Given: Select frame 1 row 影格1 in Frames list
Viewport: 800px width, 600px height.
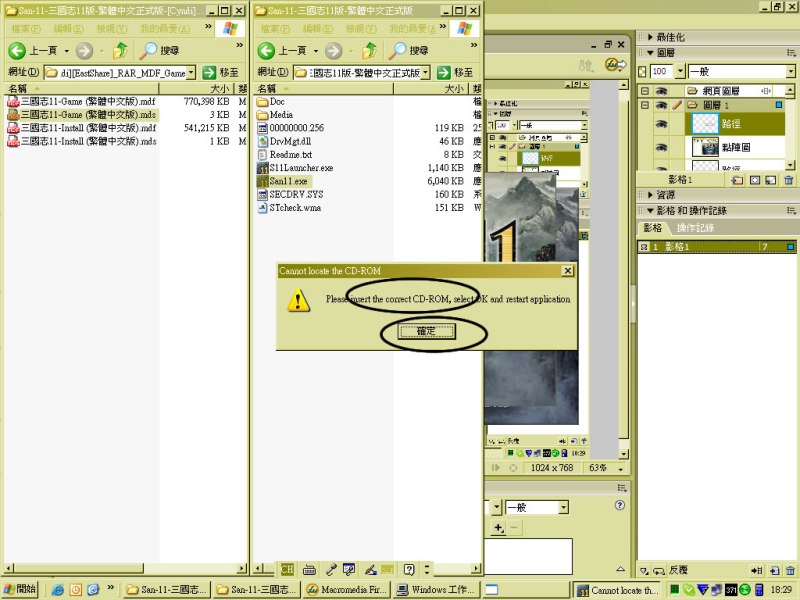Looking at the screenshot, I should pos(716,247).
